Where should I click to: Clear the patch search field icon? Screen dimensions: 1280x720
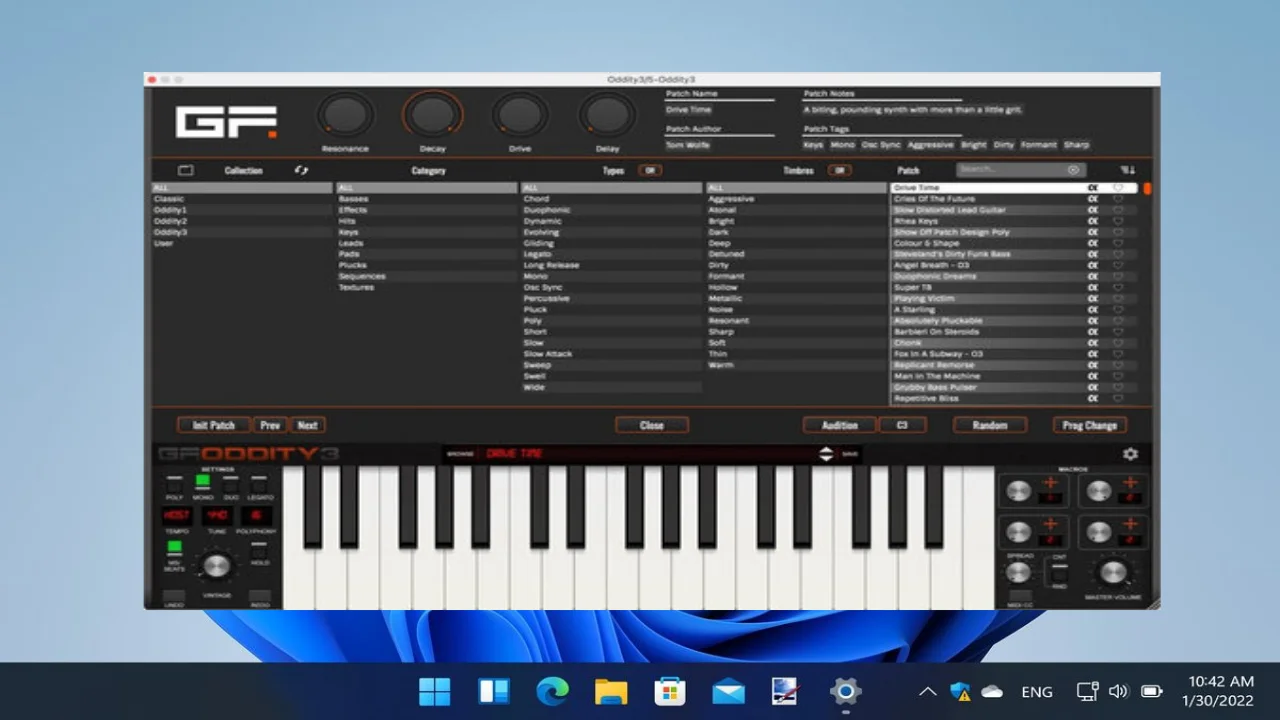(1073, 170)
